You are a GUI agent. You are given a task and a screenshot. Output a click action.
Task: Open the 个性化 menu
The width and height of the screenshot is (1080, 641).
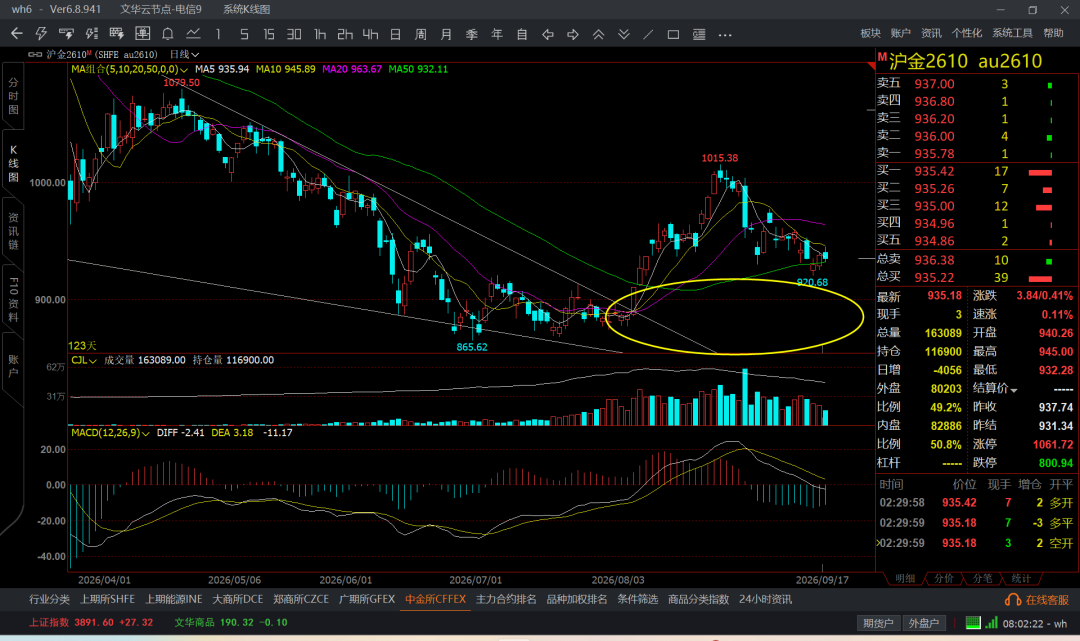point(966,33)
